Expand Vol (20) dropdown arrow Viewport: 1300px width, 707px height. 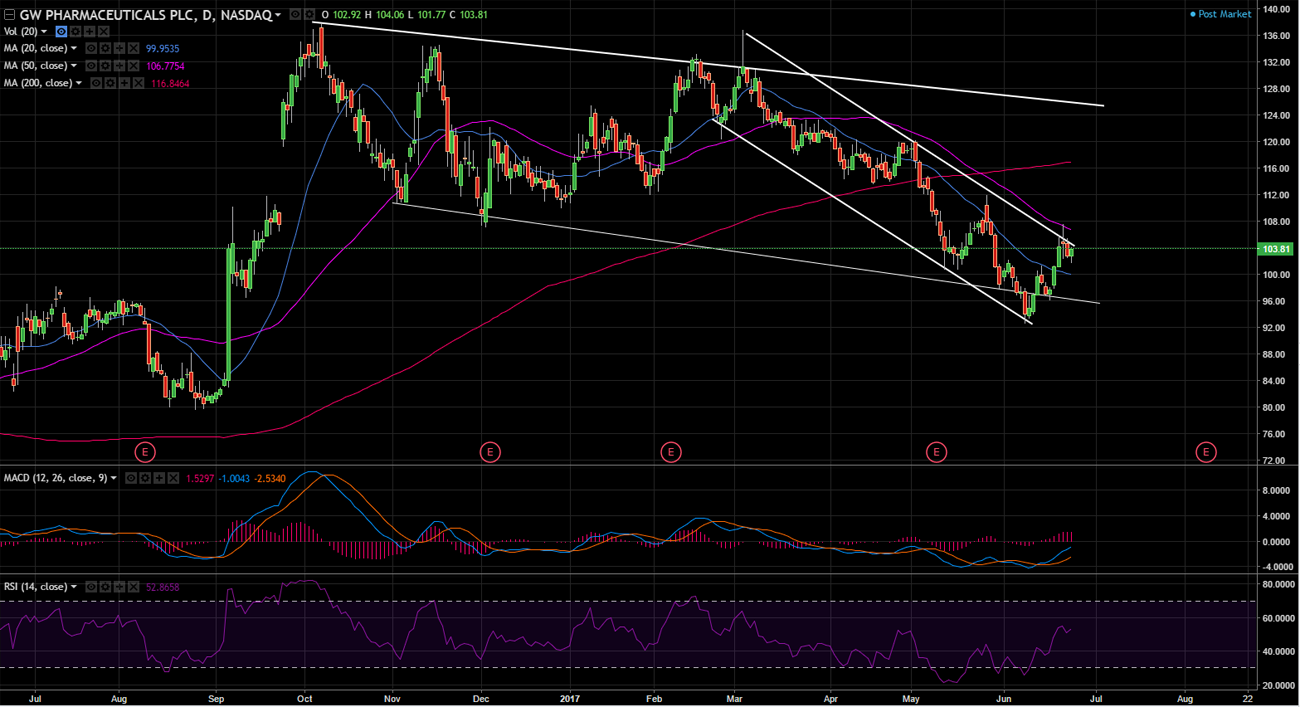tap(44, 32)
